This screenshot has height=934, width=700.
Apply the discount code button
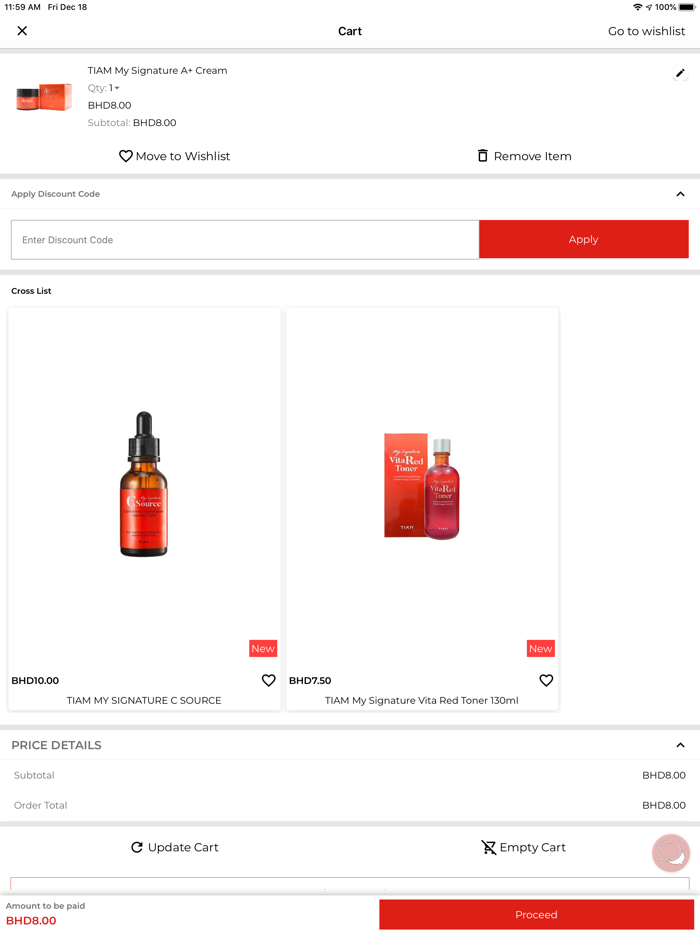(583, 239)
